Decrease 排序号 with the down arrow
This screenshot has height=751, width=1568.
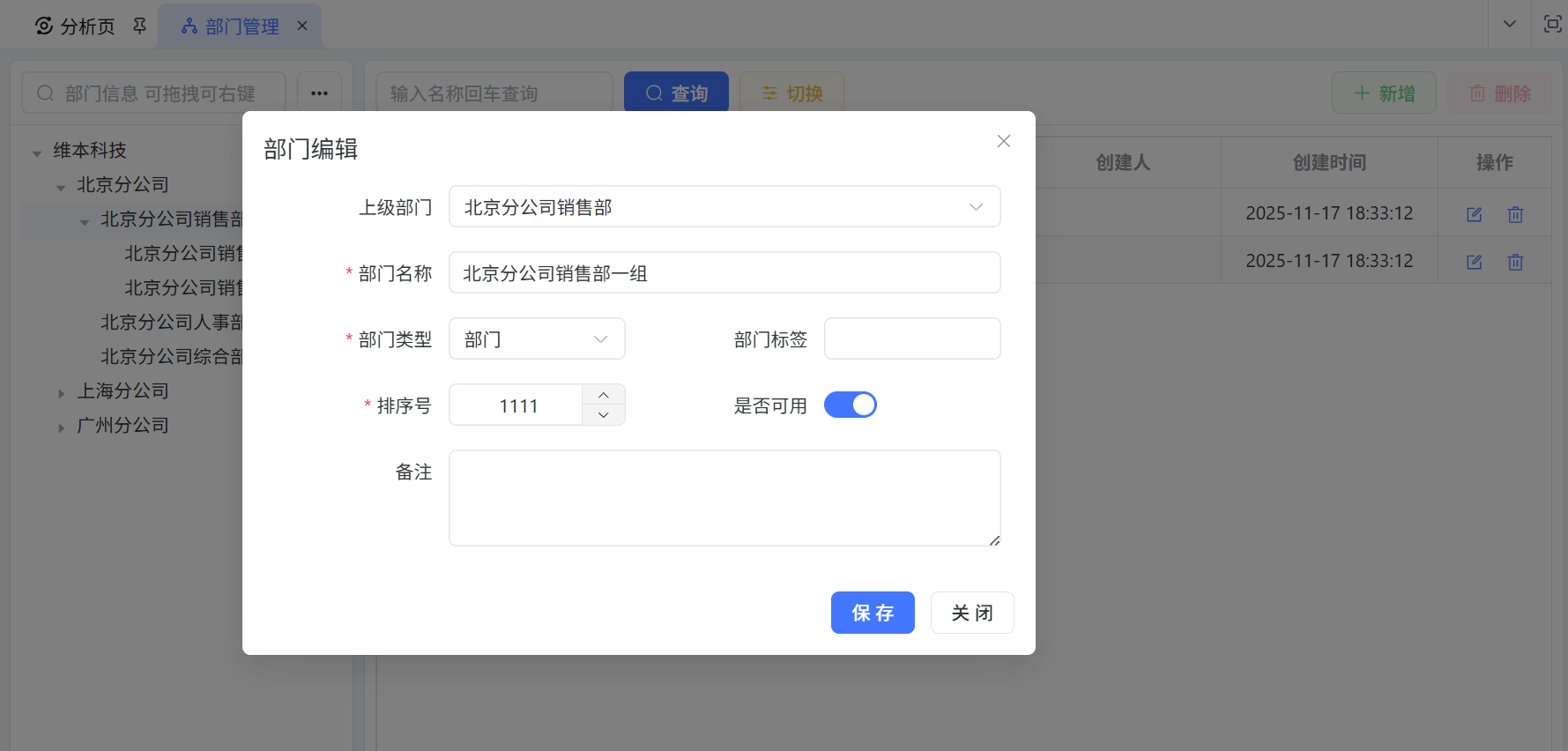[604, 415]
